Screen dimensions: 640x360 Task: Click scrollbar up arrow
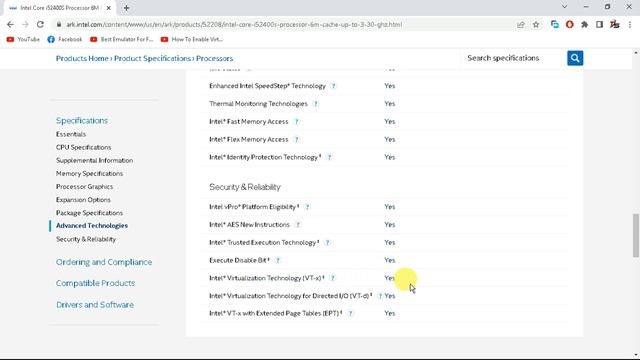click(x=636, y=53)
